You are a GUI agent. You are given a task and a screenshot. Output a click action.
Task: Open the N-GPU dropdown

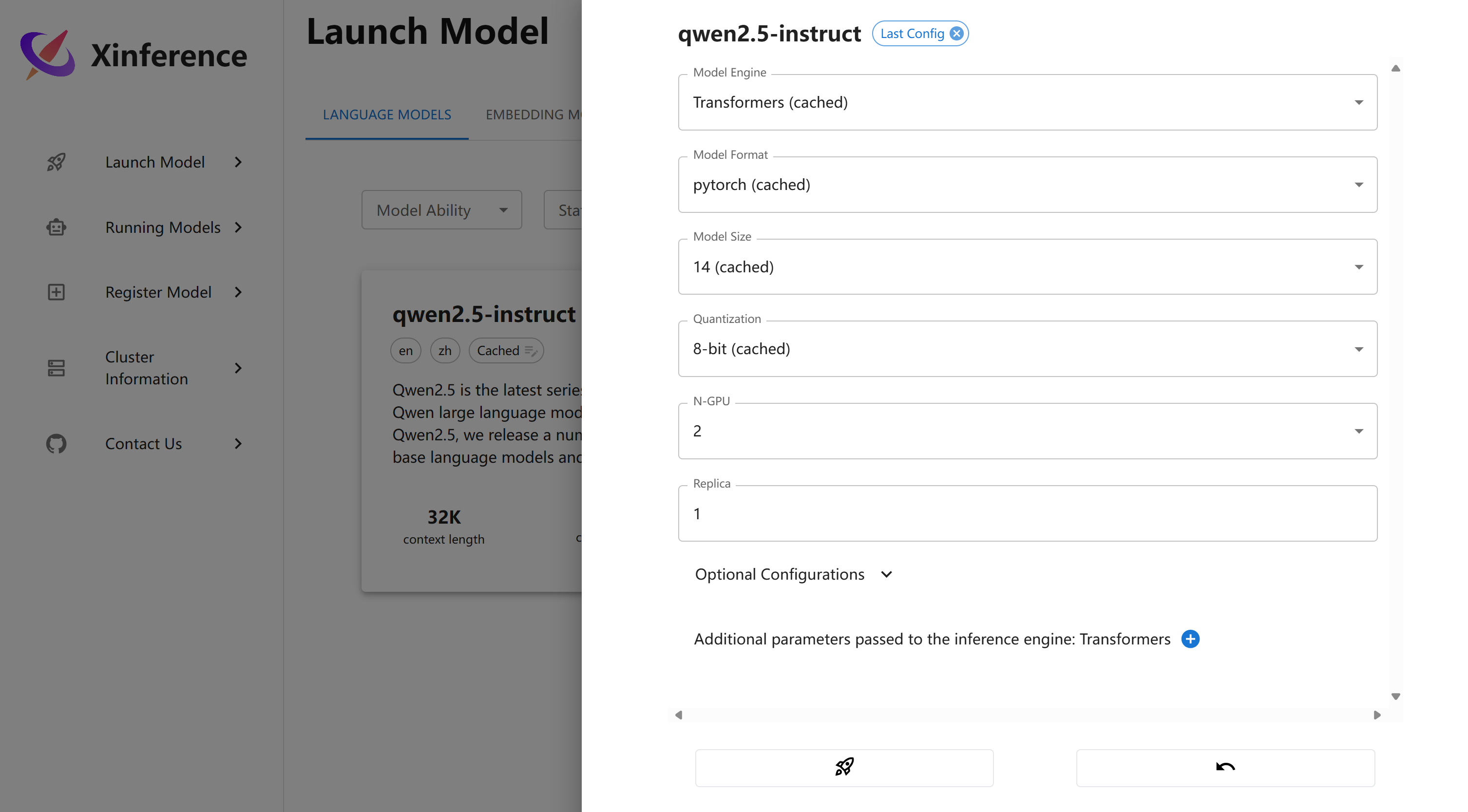pyautogui.click(x=1028, y=431)
